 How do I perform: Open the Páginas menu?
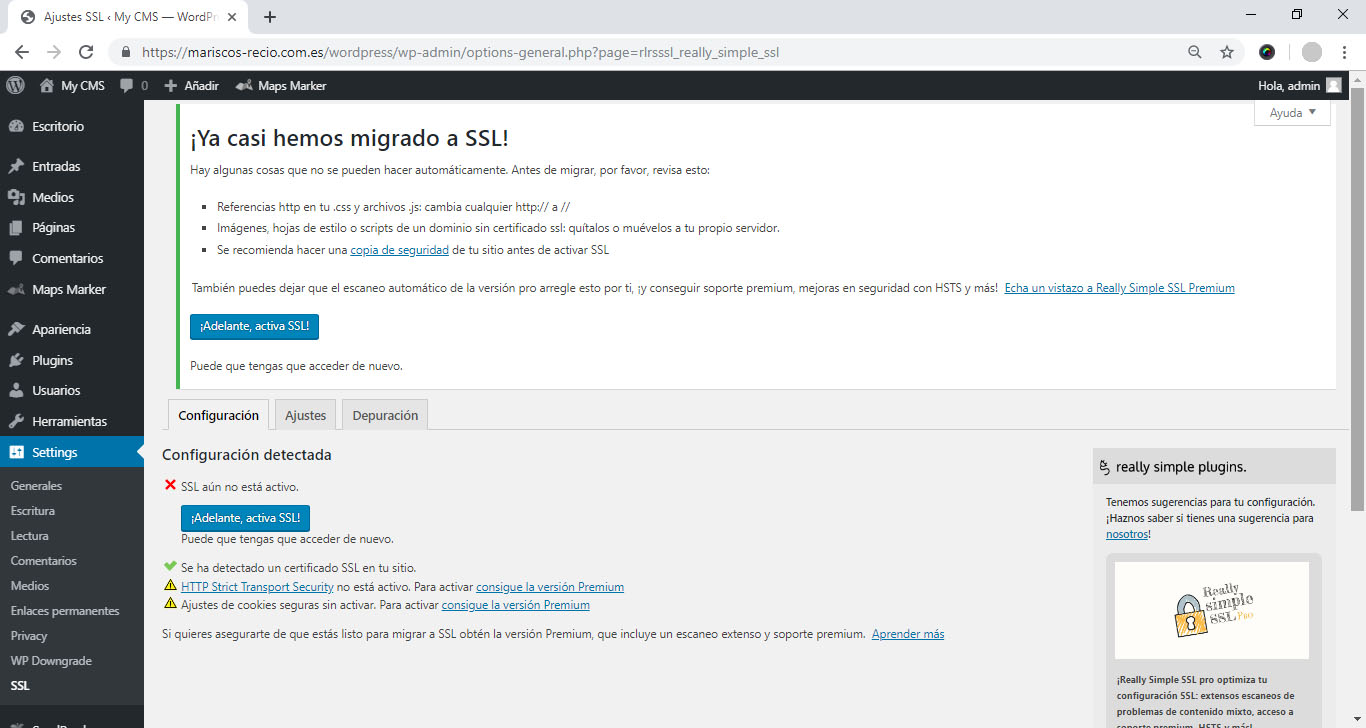coord(72,228)
